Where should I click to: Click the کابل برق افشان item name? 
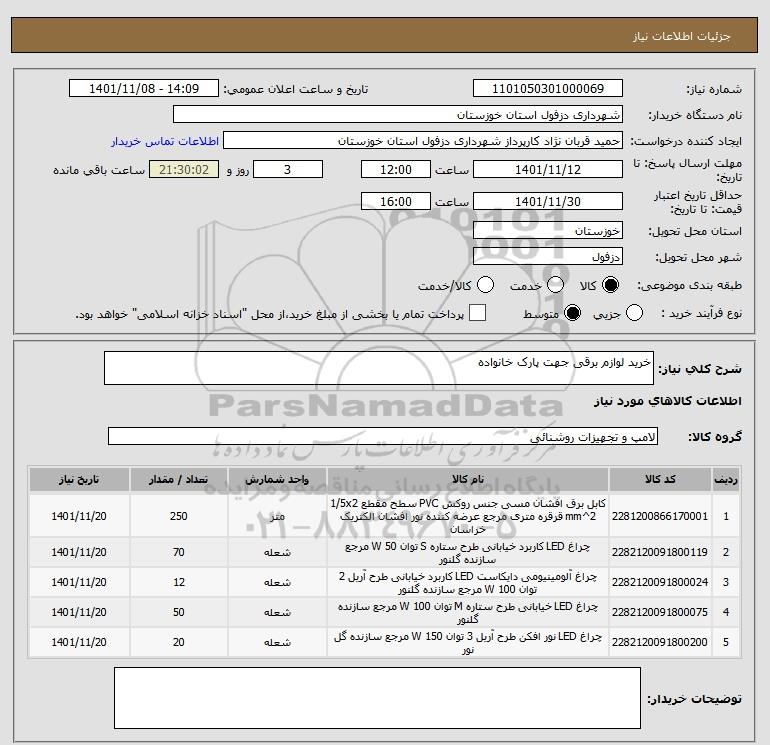click(468, 516)
